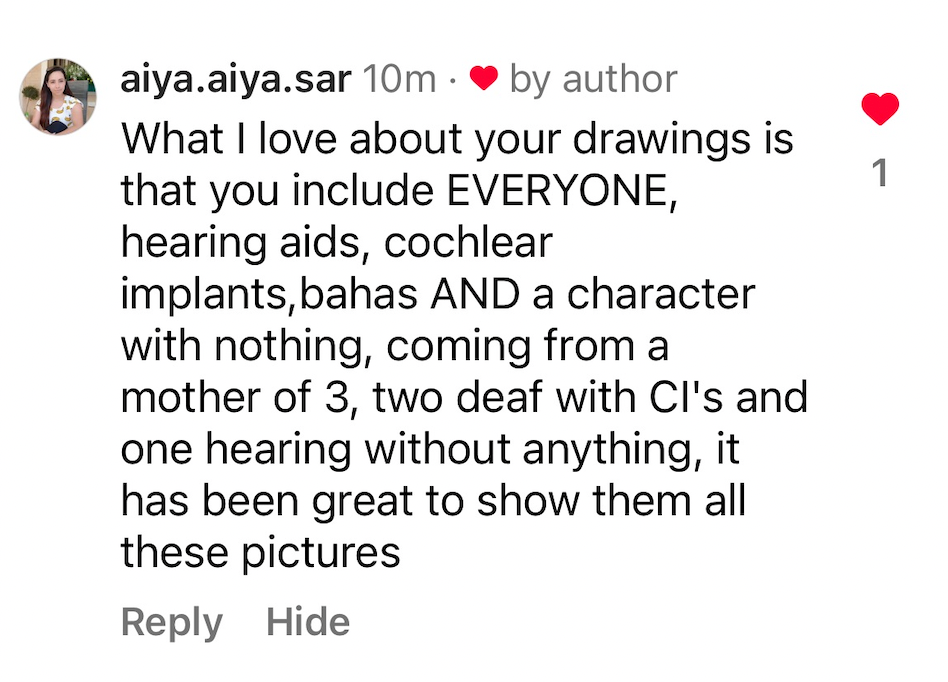View the like count of 1
The height and width of the screenshot is (682, 948).
point(880,174)
